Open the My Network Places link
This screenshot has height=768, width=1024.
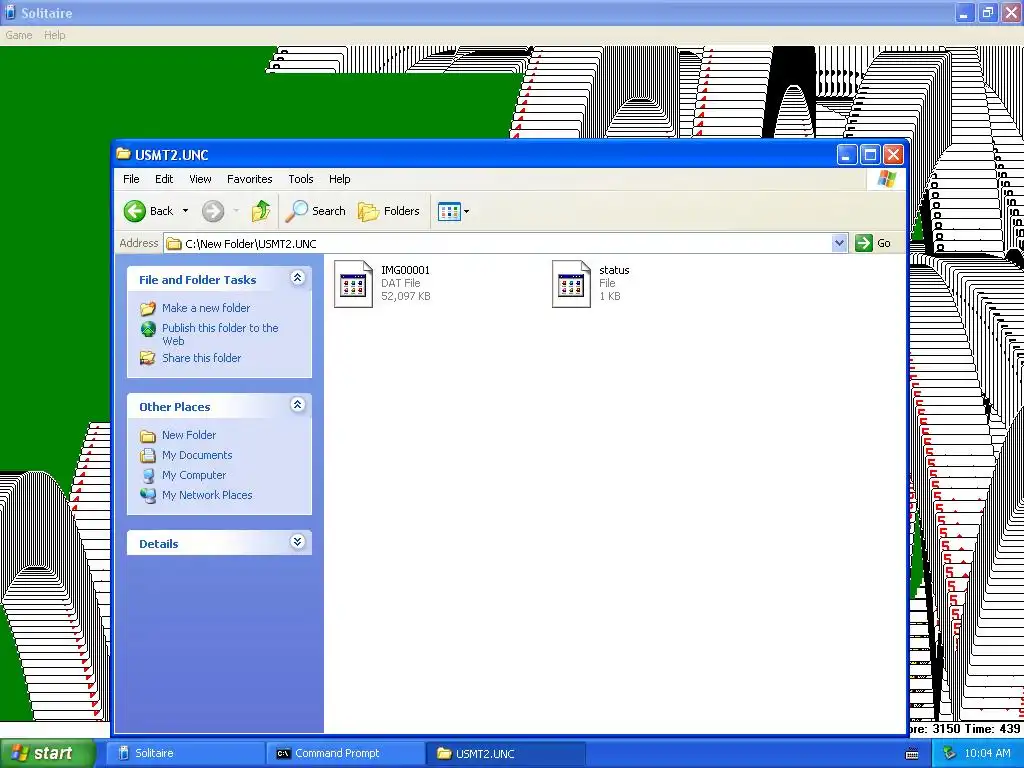pos(207,495)
